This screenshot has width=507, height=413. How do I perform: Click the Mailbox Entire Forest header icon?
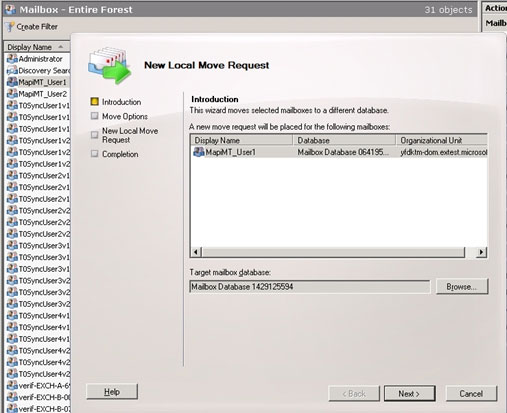coord(10,10)
